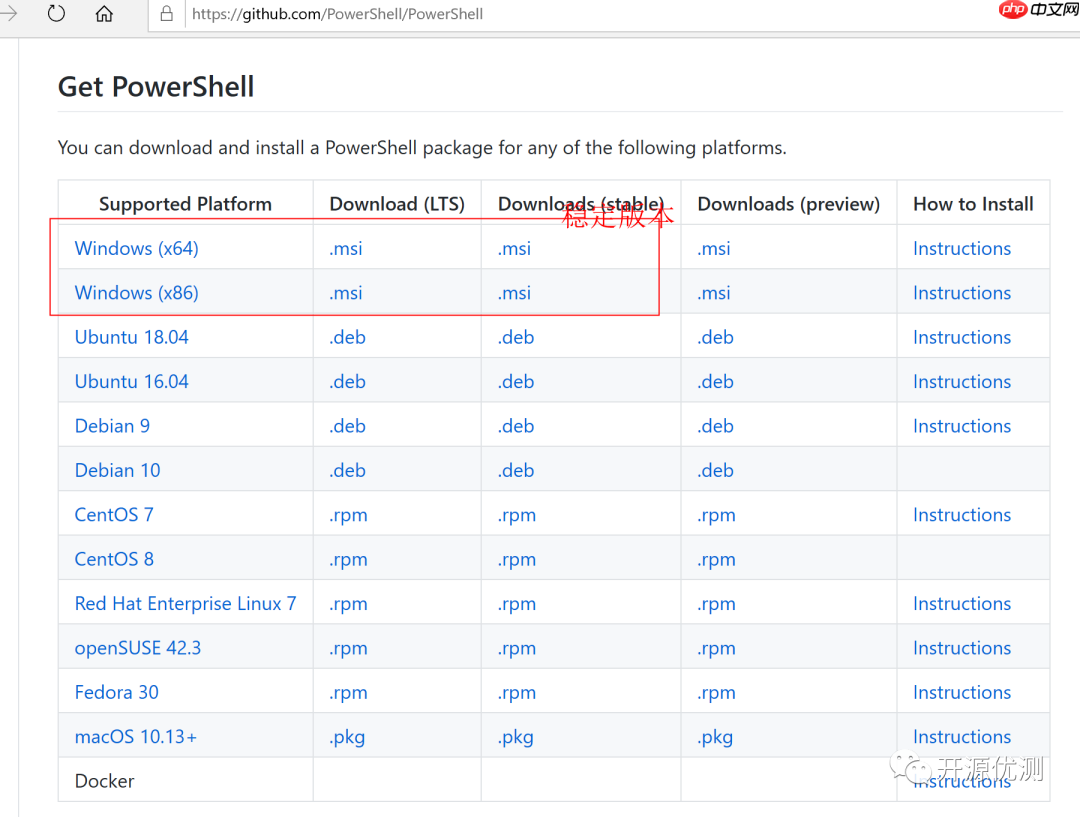
Task: Open the Red Hat Enterprise Linux 7 link
Action: tap(185, 604)
